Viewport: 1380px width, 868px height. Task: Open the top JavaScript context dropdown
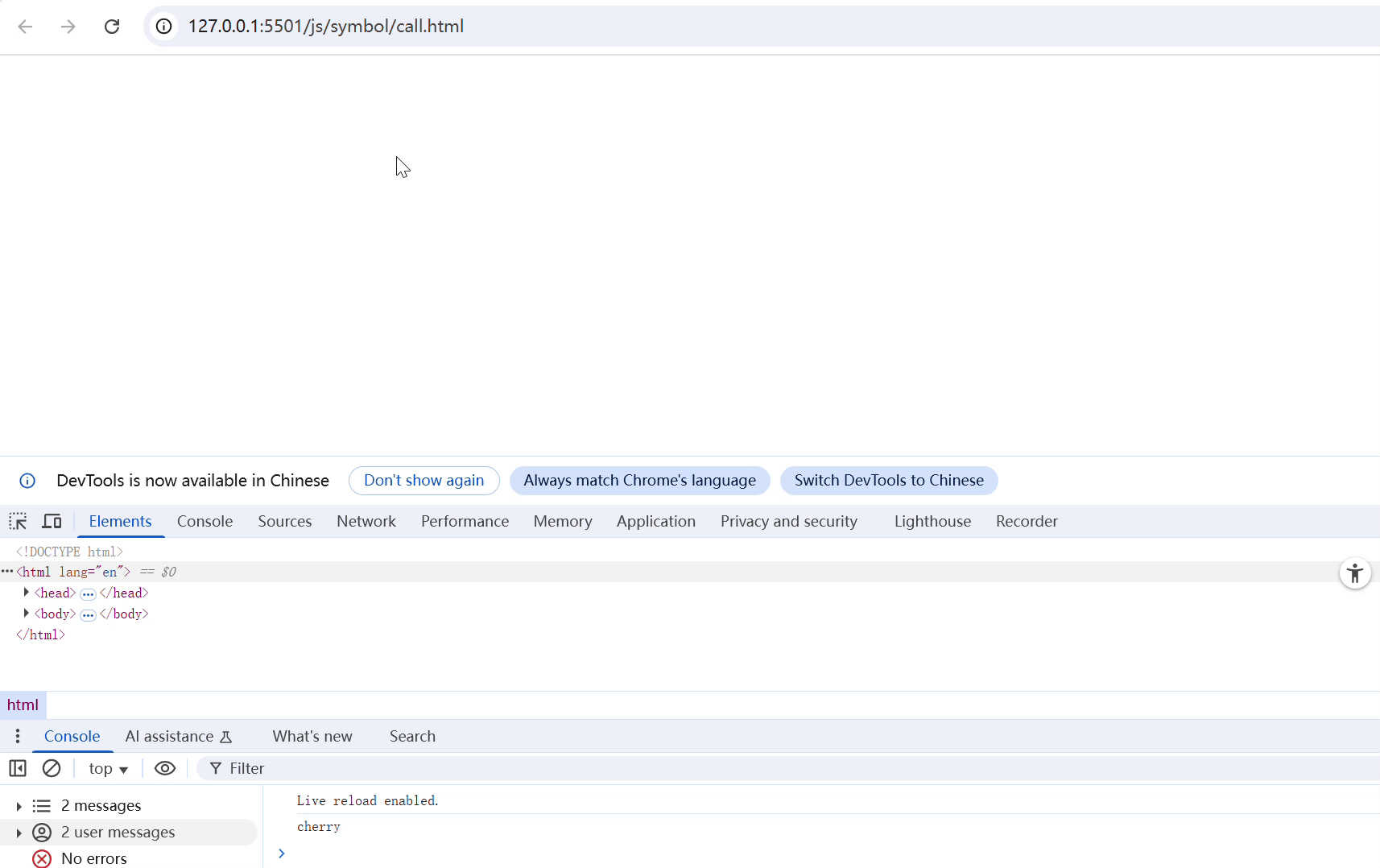tap(108, 769)
